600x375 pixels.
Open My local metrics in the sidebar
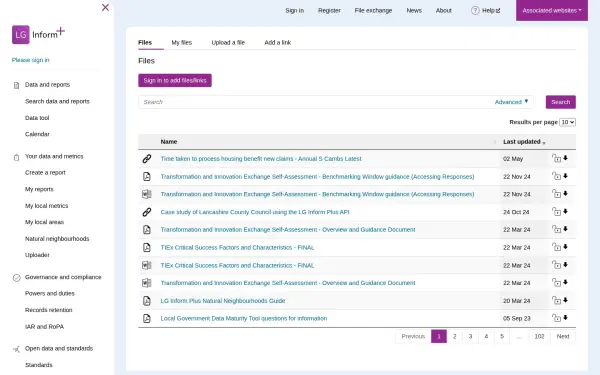click(46, 206)
